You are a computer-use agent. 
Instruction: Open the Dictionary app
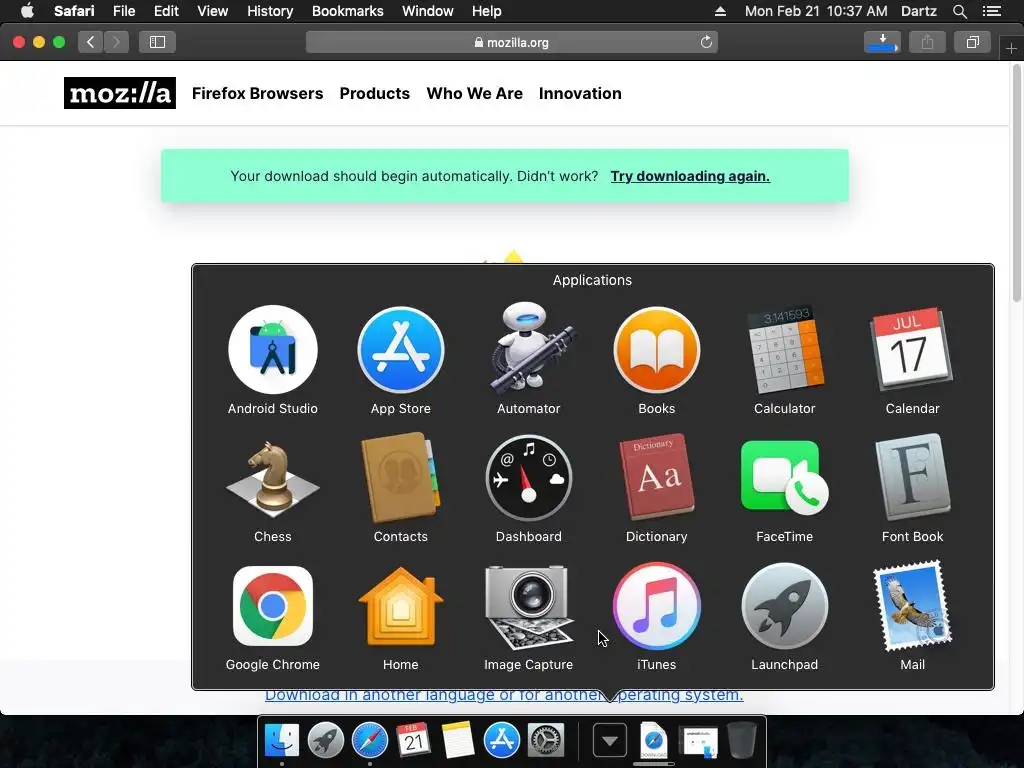point(656,477)
